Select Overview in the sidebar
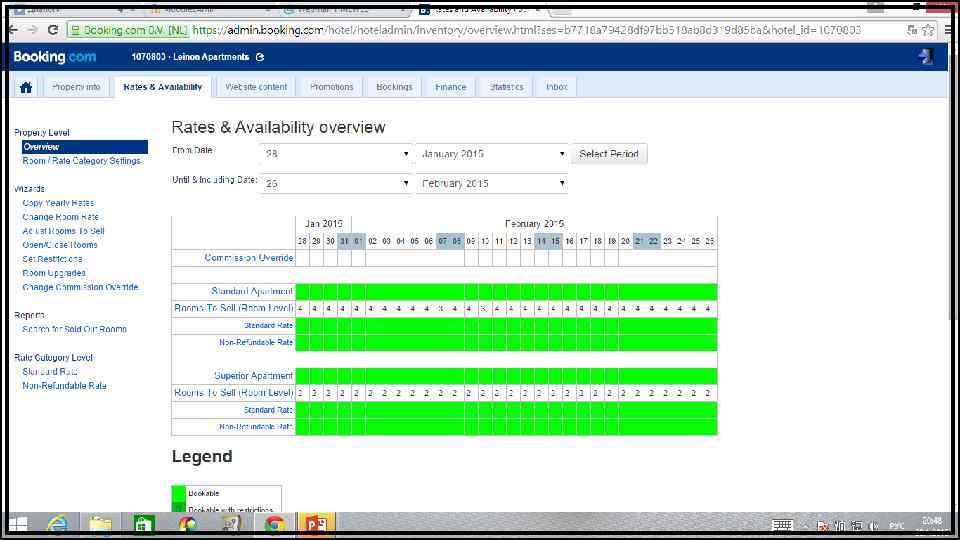Image resolution: width=960 pixels, height=540 pixels. (x=85, y=147)
